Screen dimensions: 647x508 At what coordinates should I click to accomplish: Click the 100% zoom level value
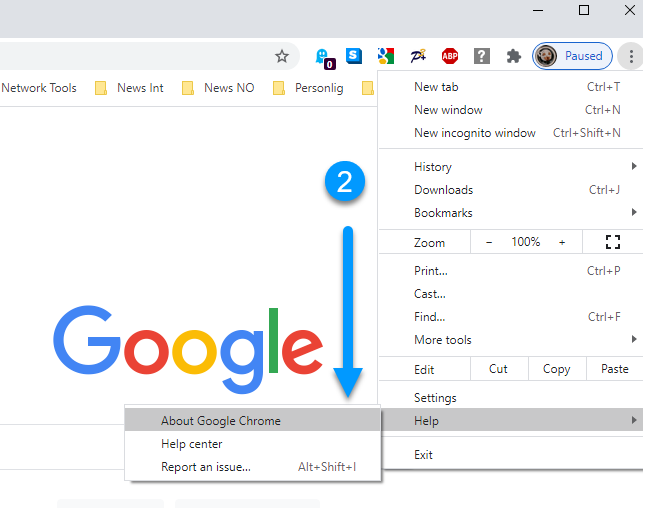click(526, 242)
